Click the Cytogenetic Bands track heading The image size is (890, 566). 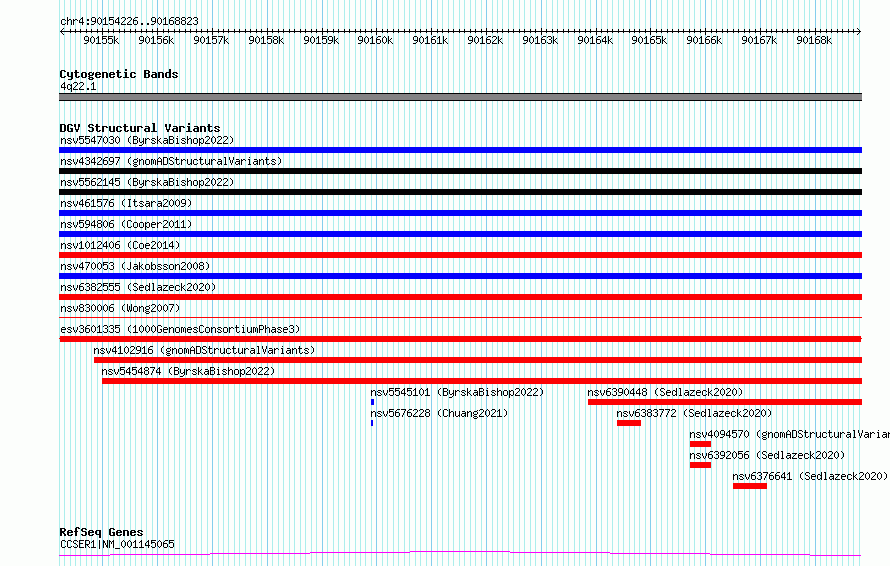119,74
